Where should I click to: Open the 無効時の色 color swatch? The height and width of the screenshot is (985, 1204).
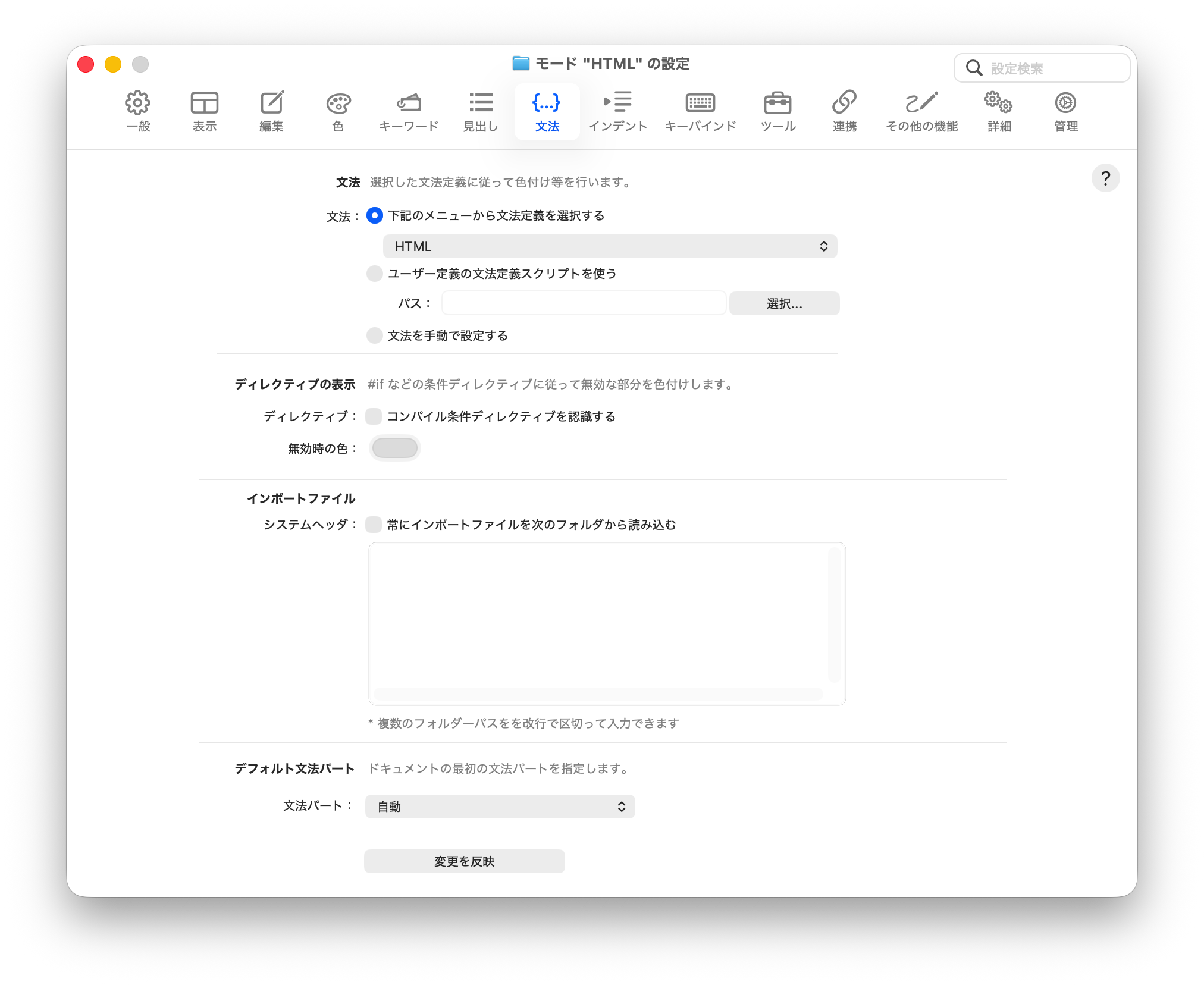click(x=394, y=448)
